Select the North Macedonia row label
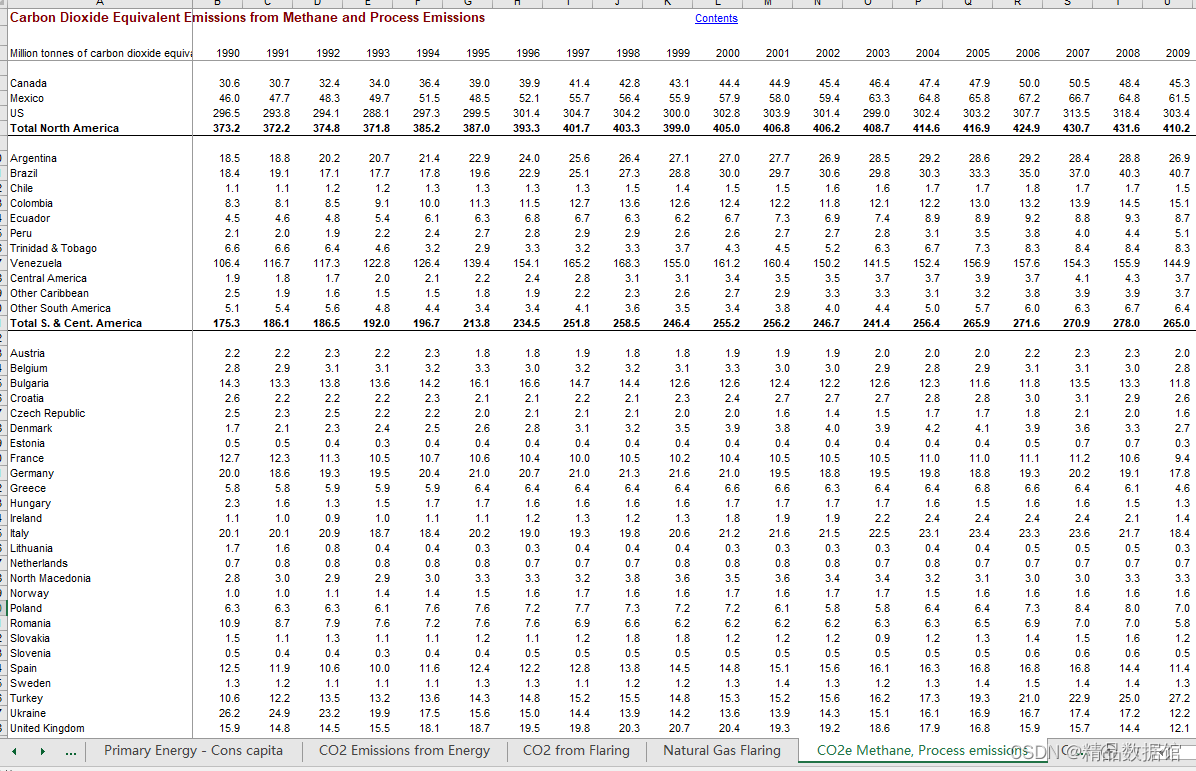The height and width of the screenshot is (771, 1196). [x=50, y=578]
